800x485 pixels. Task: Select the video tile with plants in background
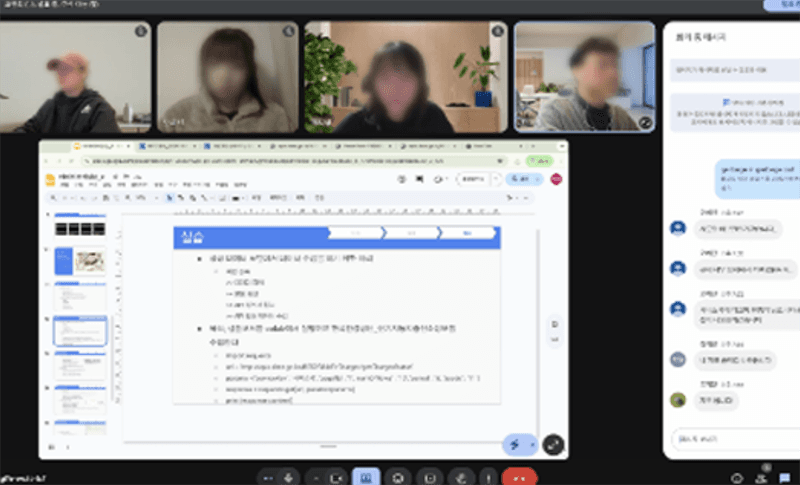coord(406,77)
